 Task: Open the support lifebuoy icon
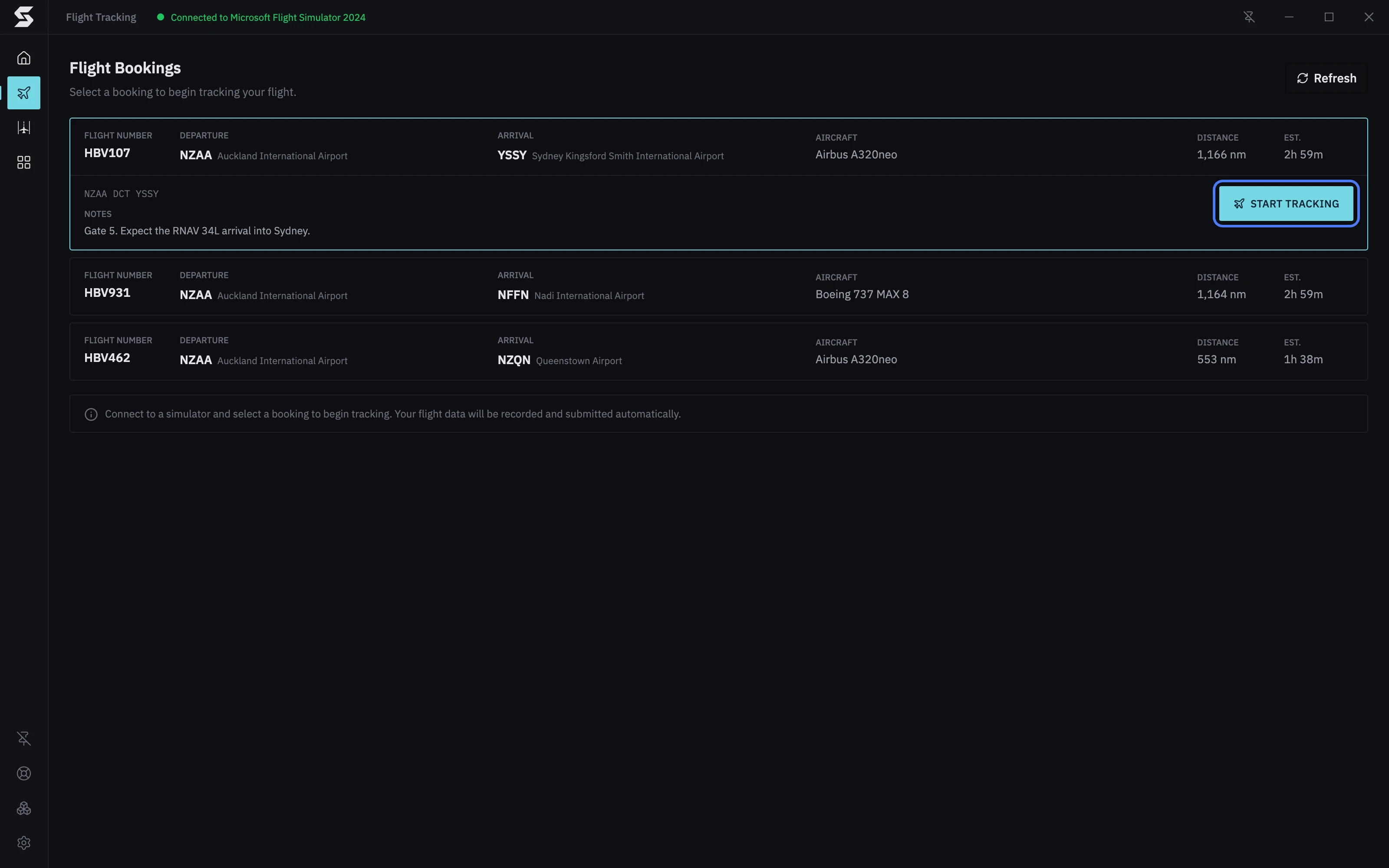(23, 773)
